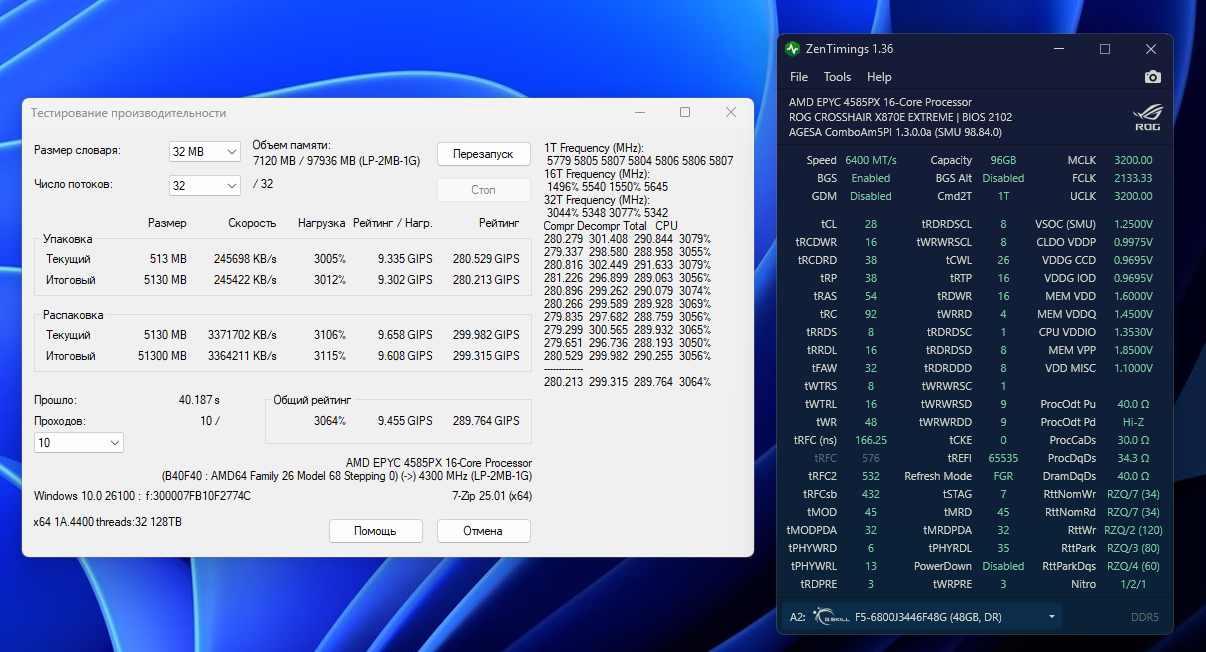Open the passes dropdown showing 10
This screenshot has height=652, width=1206.
(79, 442)
